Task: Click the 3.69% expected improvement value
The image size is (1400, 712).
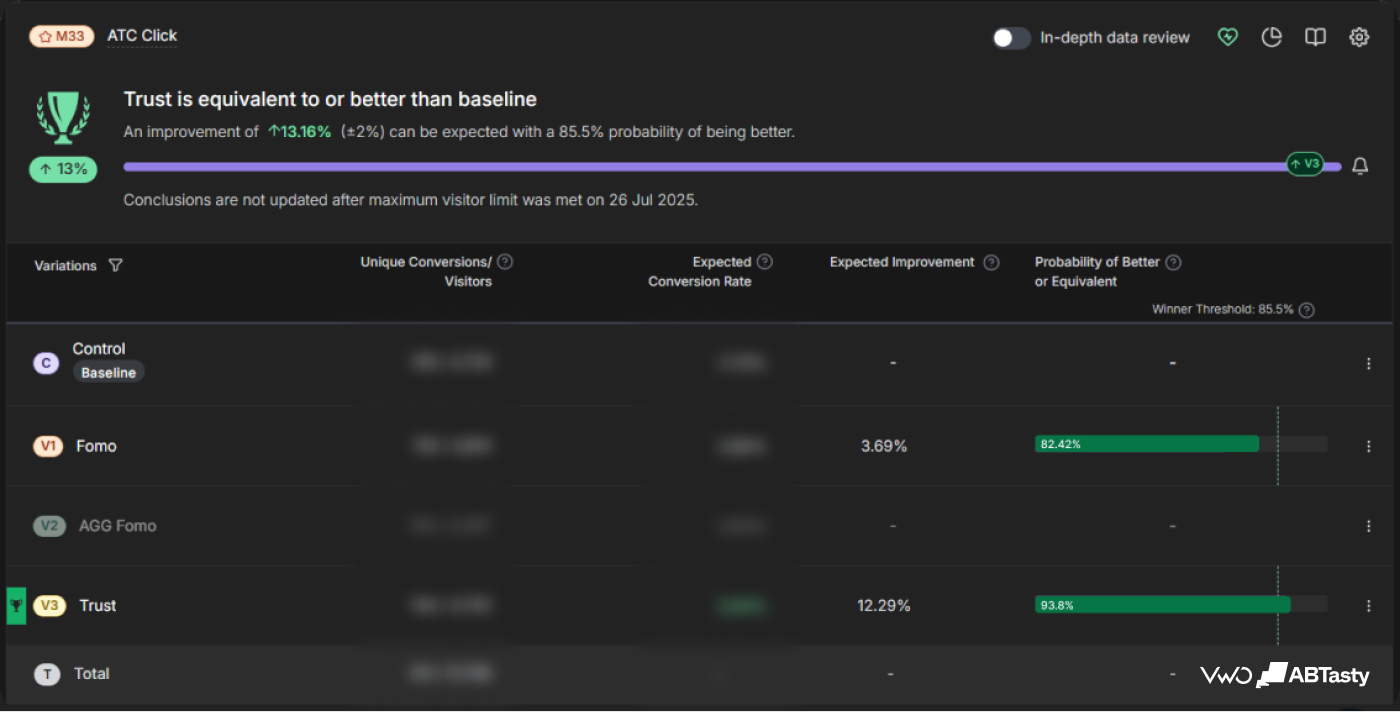Action: point(884,446)
